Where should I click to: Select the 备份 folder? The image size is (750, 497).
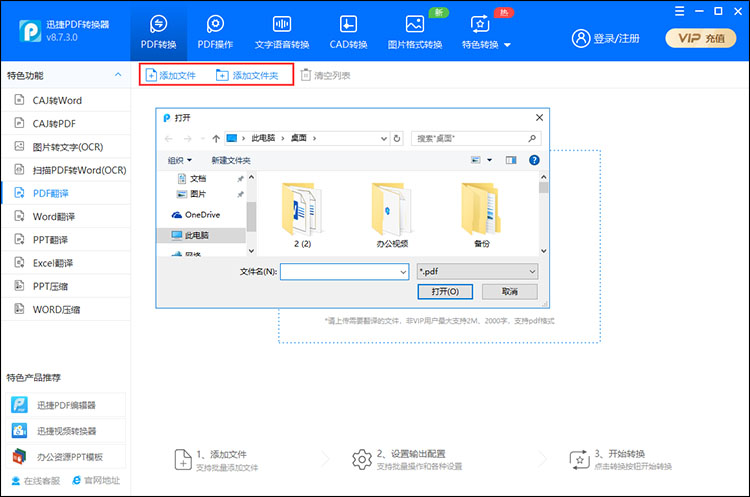tap(481, 214)
